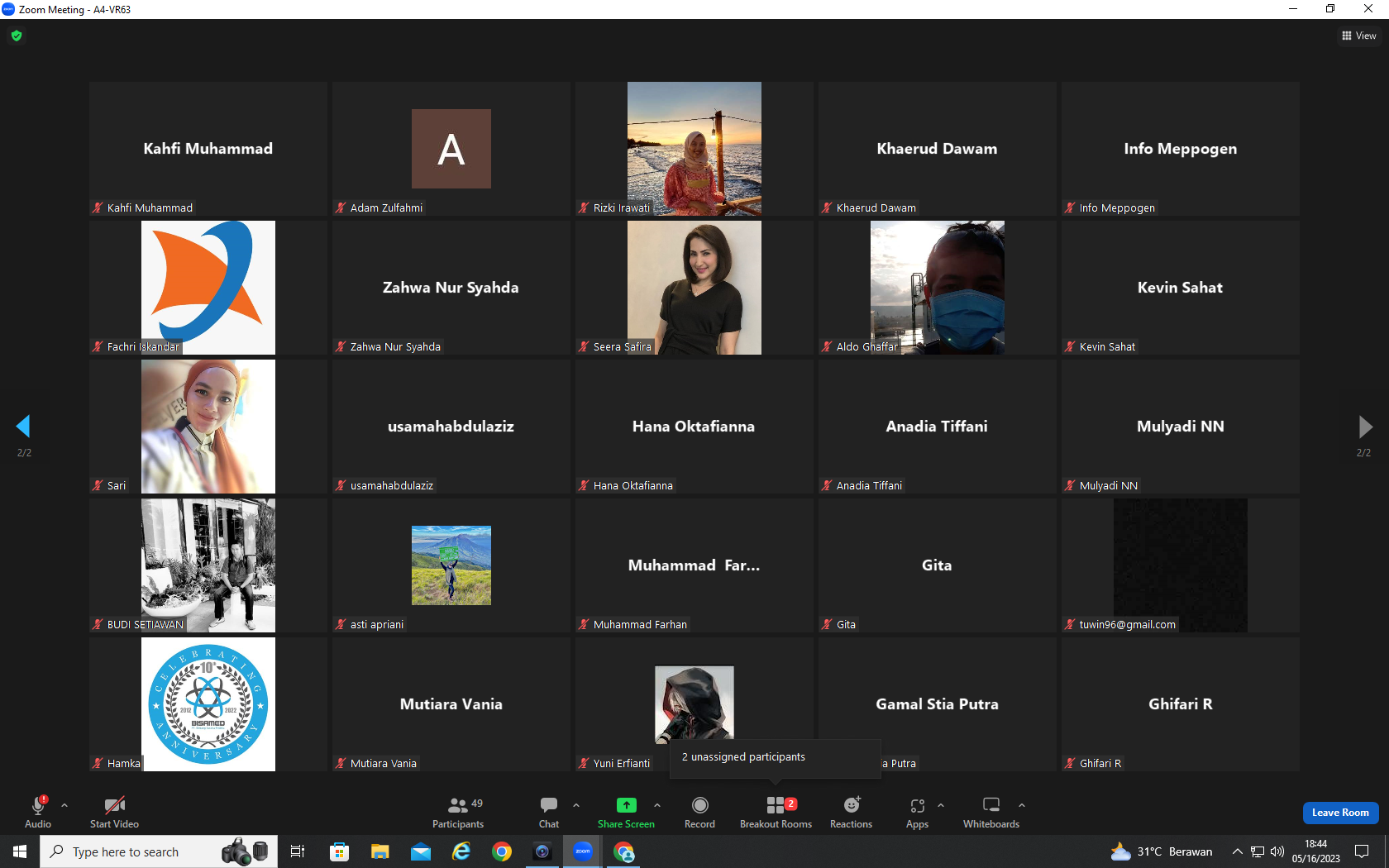
Task: Open the Reactions smiley icon
Action: click(852, 804)
